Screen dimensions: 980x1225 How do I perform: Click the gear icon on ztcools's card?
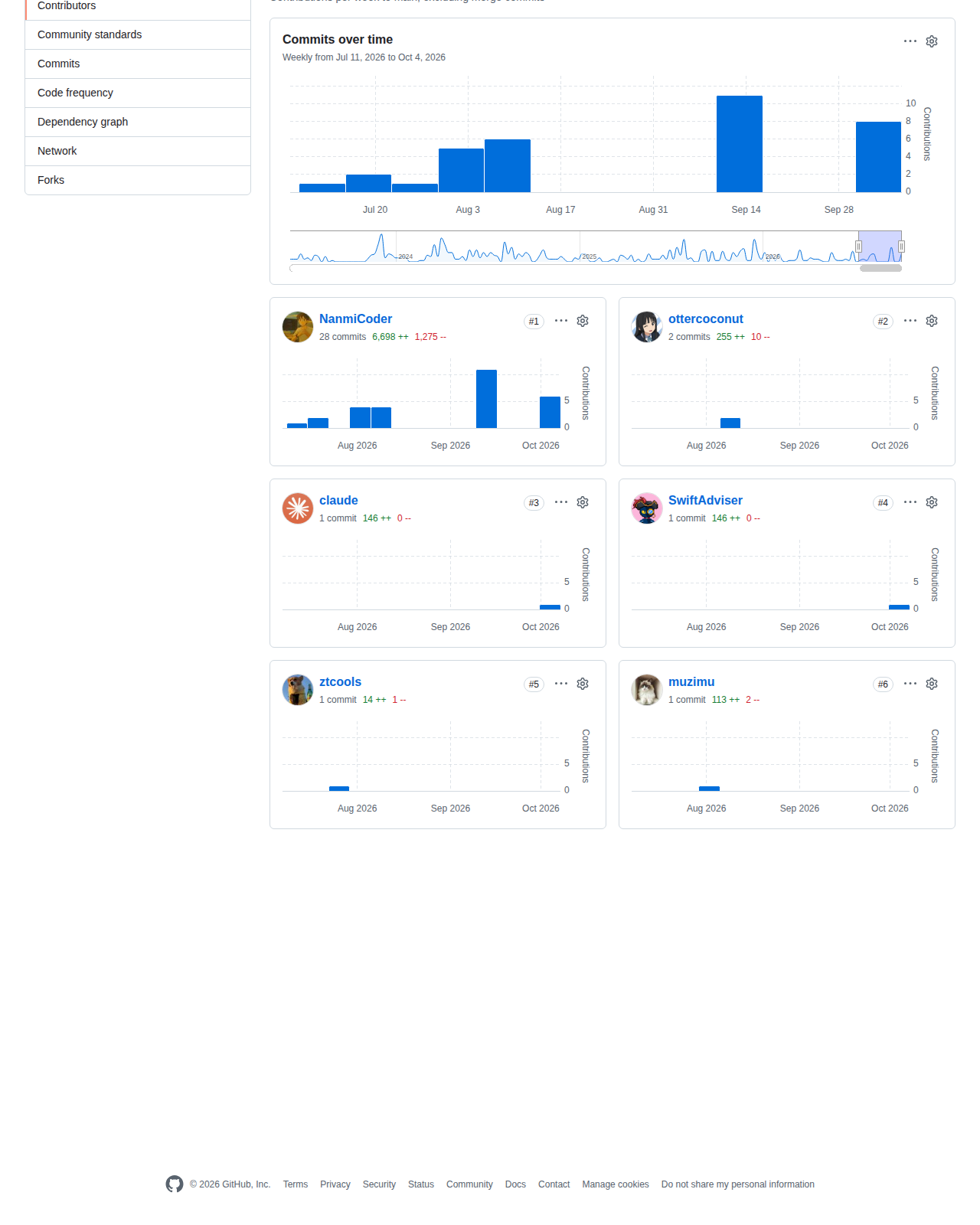click(x=583, y=684)
